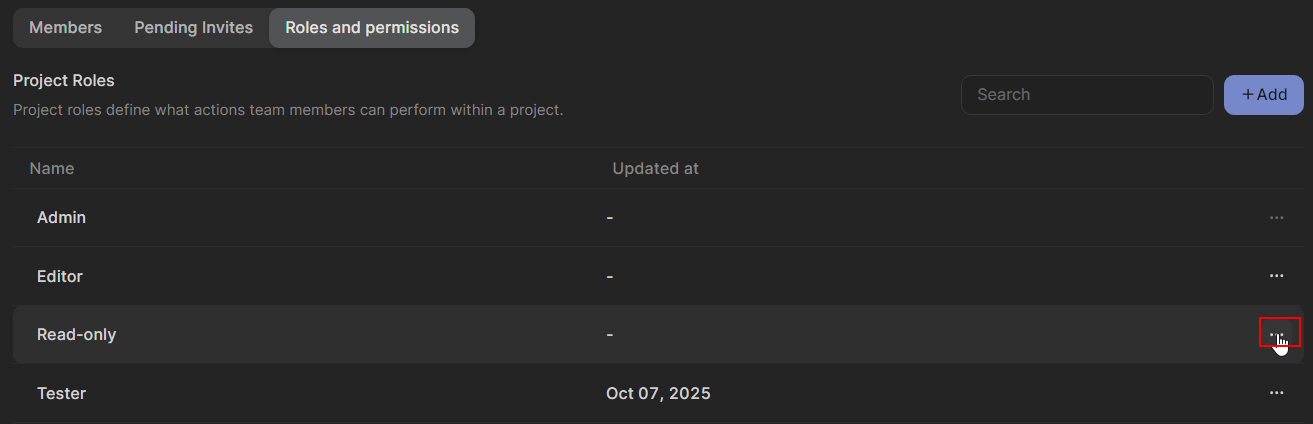Switch to the Members tab
The width and height of the screenshot is (1313, 424).
coord(65,28)
